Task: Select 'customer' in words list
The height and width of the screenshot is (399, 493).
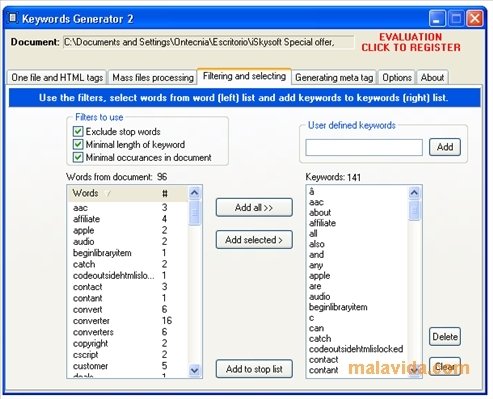Action: pyautogui.click(x=90, y=366)
